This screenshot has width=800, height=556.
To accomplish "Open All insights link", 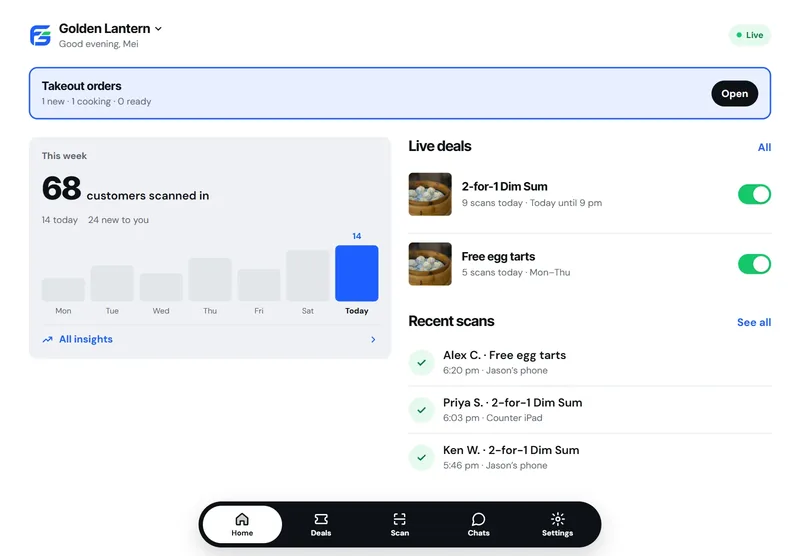I will [x=86, y=339].
